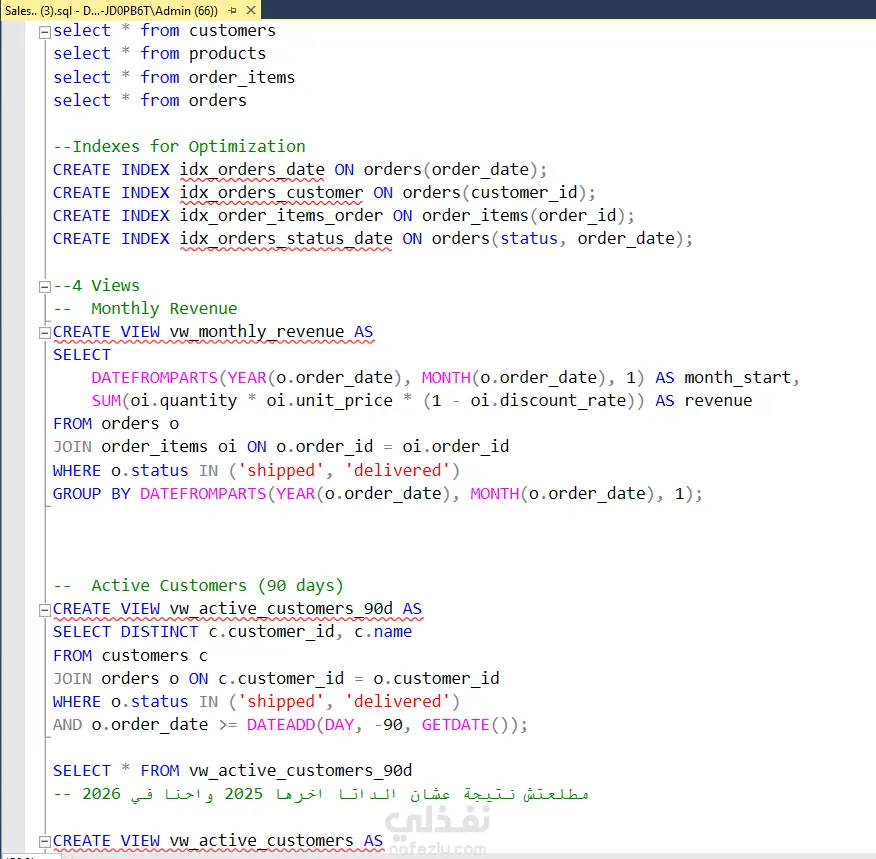Image resolution: width=876 pixels, height=859 pixels.
Task: Click vw_active_customers_90d in CREATE VIEW line
Action: (281, 609)
